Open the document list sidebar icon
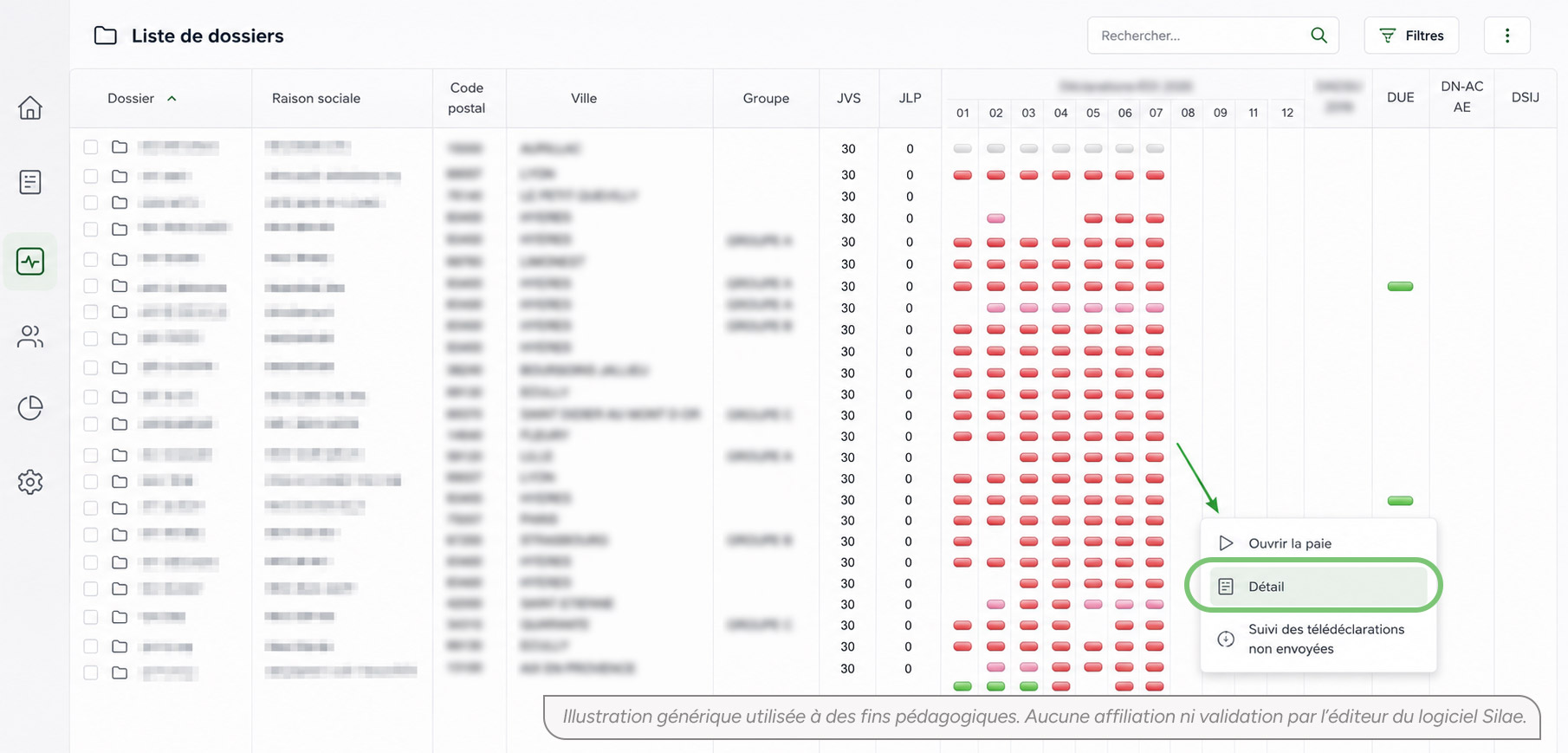This screenshot has height=753, width=1568. (30, 182)
